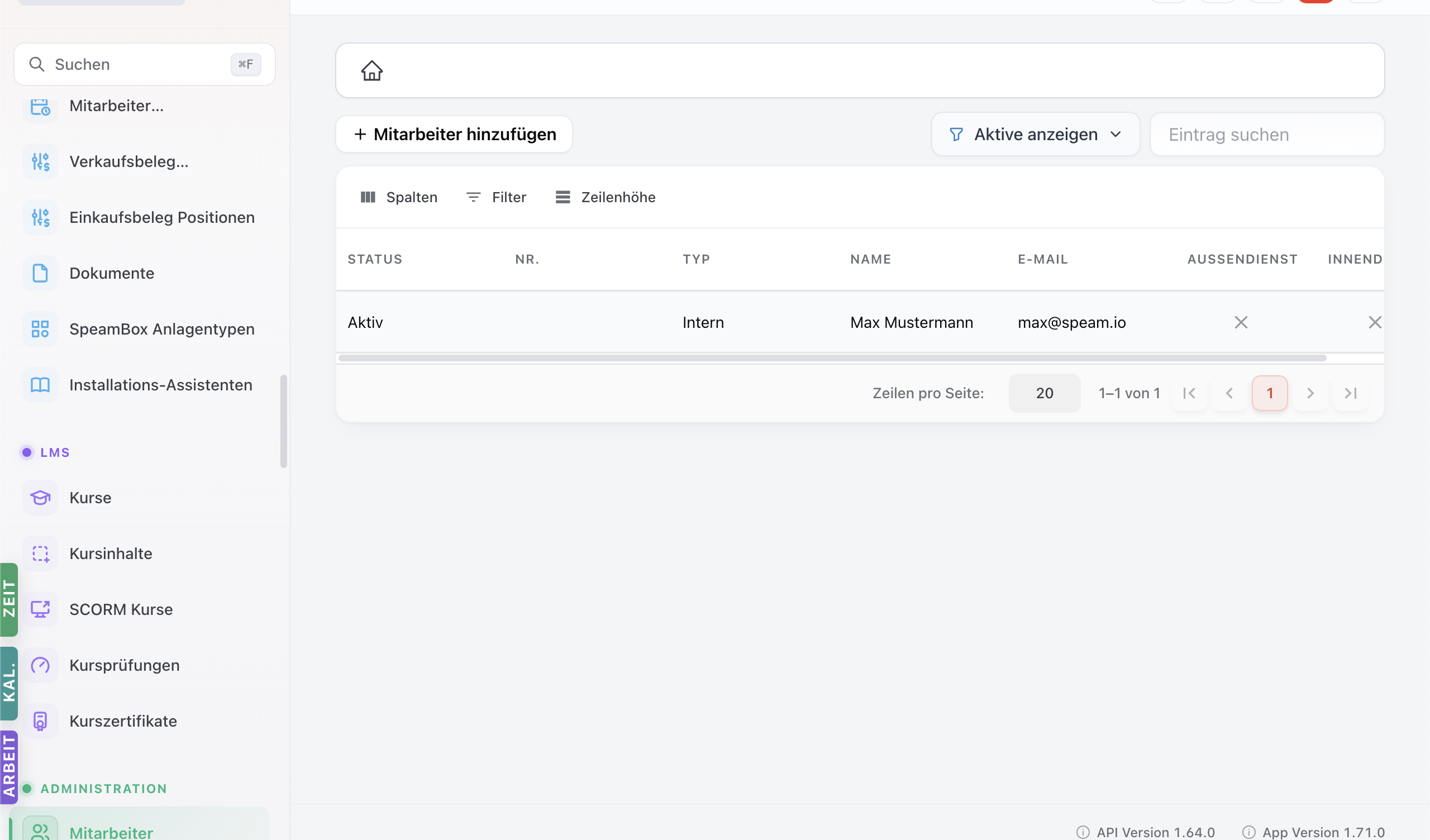Select page 1 in pagination
The width and height of the screenshot is (1430, 840).
click(x=1270, y=393)
